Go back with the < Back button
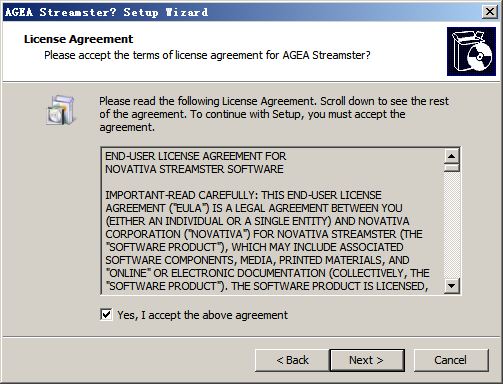The height and width of the screenshot is (384, 503). click(292, 360)
